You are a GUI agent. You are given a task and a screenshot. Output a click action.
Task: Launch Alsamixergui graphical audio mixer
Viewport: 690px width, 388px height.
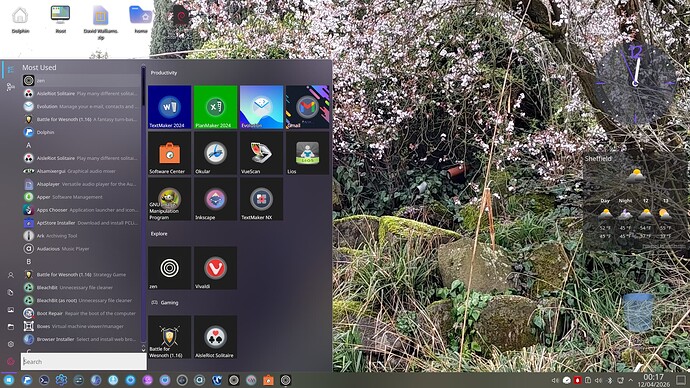click(x=81, y=171)
